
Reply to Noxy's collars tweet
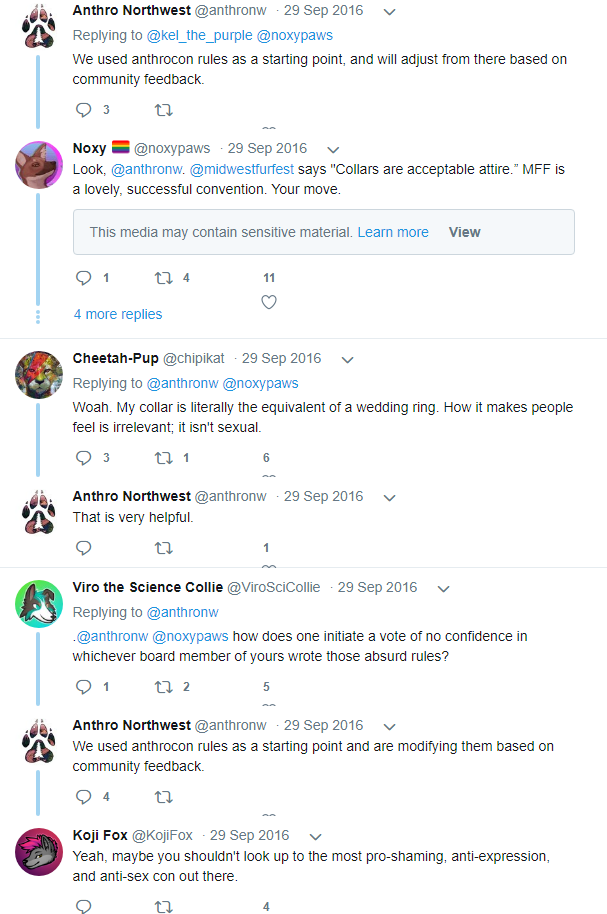pyautogui.click(x=84, y=278)
